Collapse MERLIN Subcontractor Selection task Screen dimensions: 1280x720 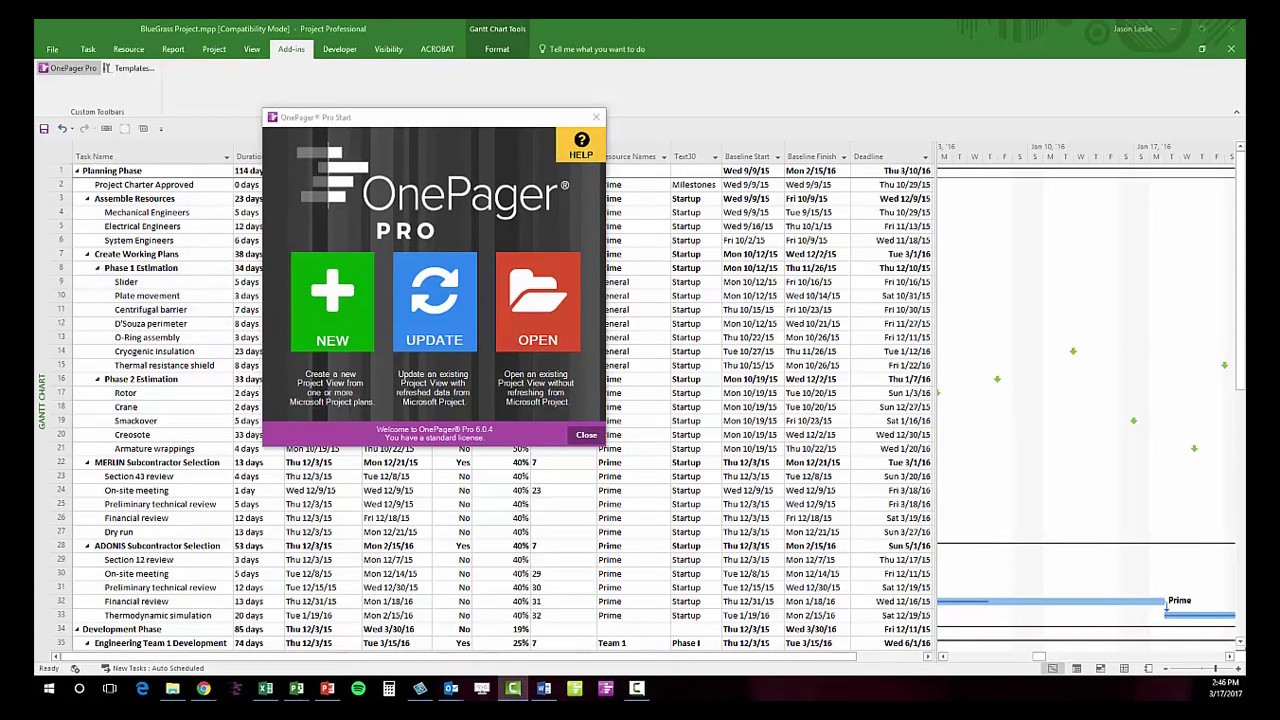click(x=87, y=463)
